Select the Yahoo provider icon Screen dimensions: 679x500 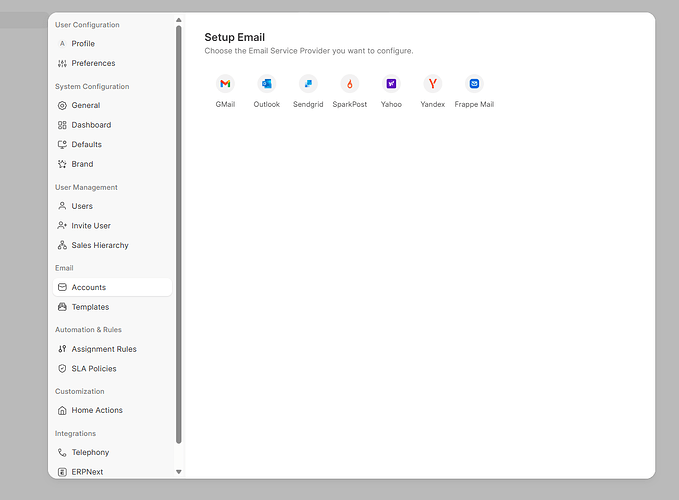click(391, 84)
